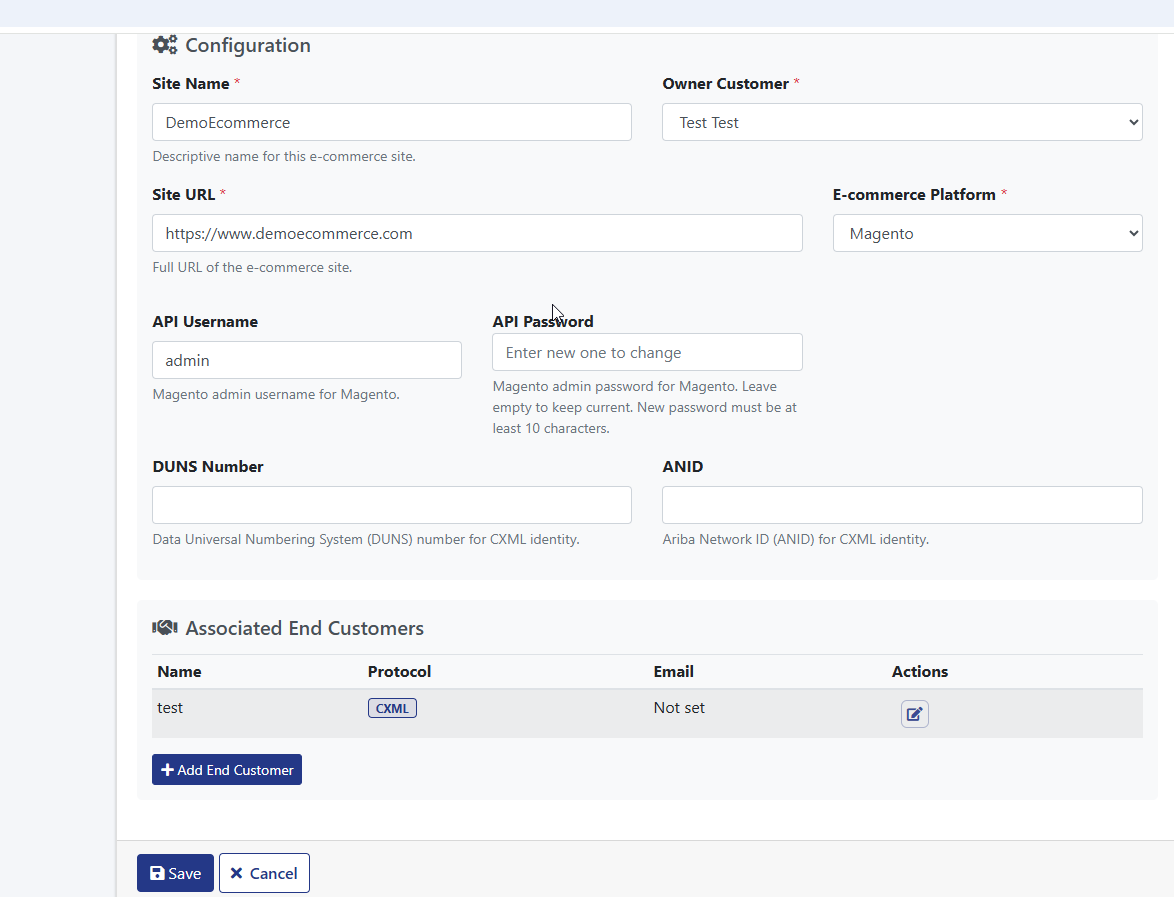Click the Associated End Customers handshake icon
This screenshot has width=1174, height=897.
tap(164, 627)
